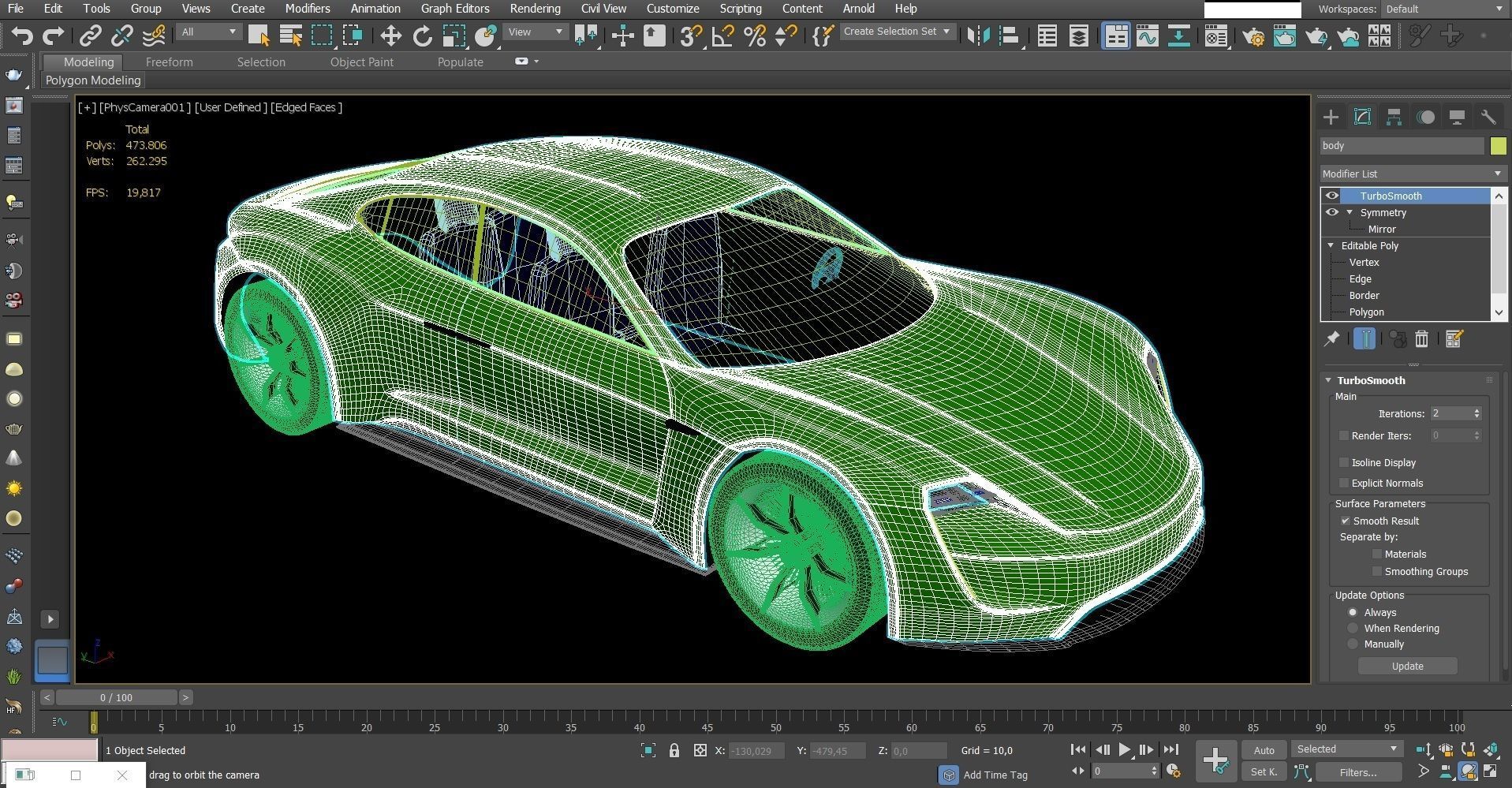
Task: Click the Iterations spinner arrows
Action: [x=1477, y=413]
